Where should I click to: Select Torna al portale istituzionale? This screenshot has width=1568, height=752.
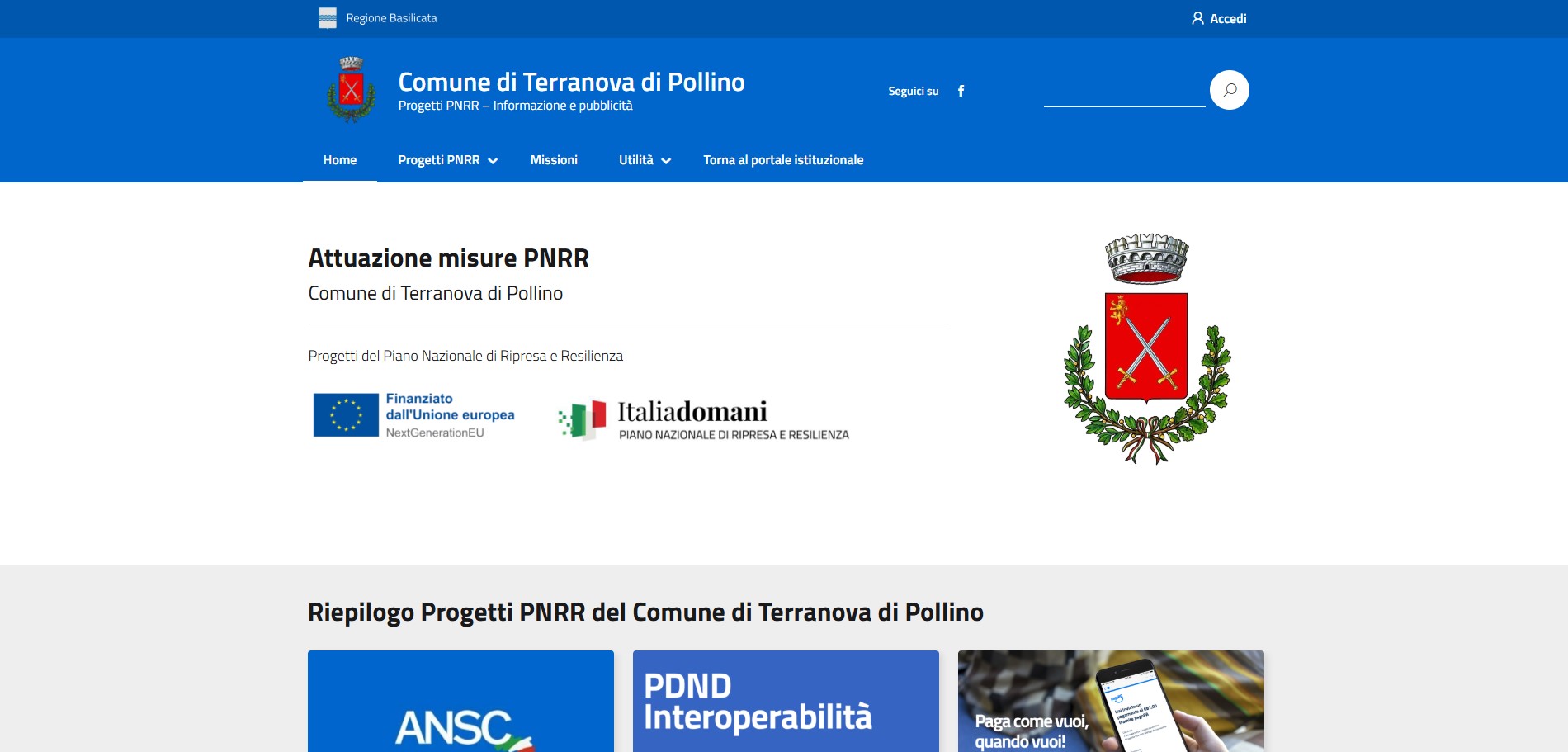click(x=783, y=160)
